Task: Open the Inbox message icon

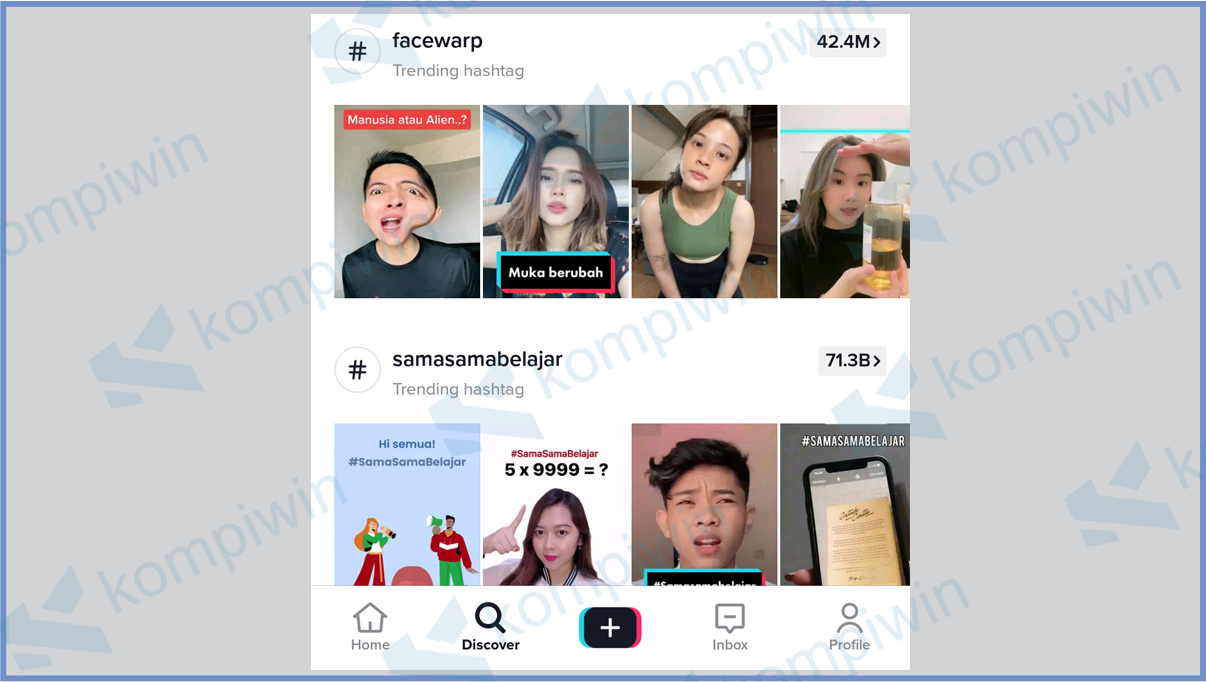Action: 730,618
